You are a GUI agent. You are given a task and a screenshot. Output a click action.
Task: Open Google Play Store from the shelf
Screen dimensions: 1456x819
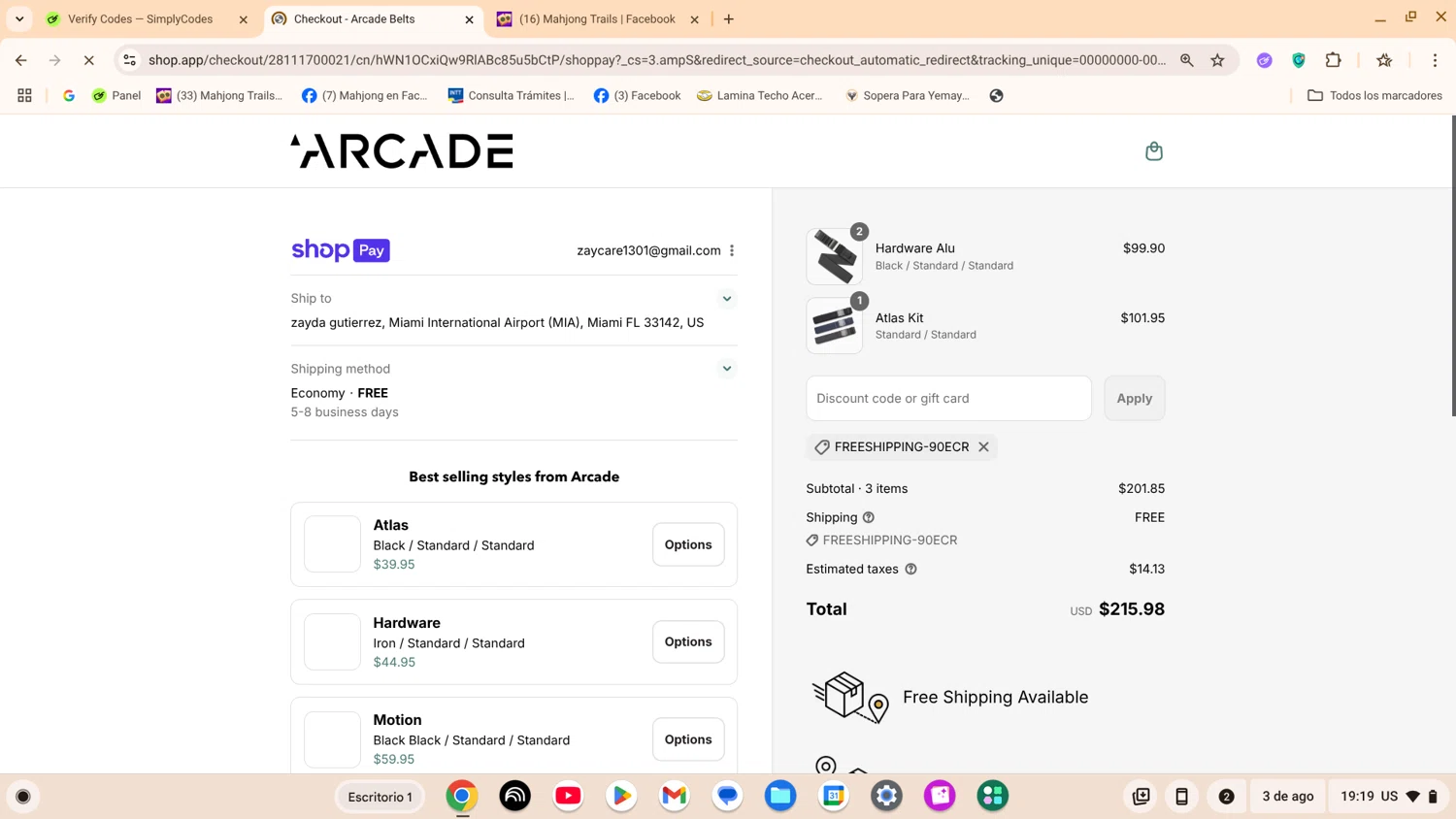621,797
